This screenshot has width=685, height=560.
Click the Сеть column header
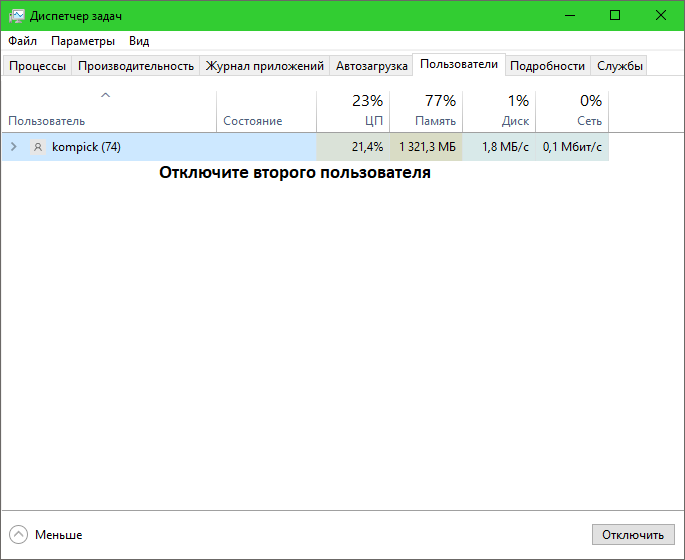tap(572, 111)
